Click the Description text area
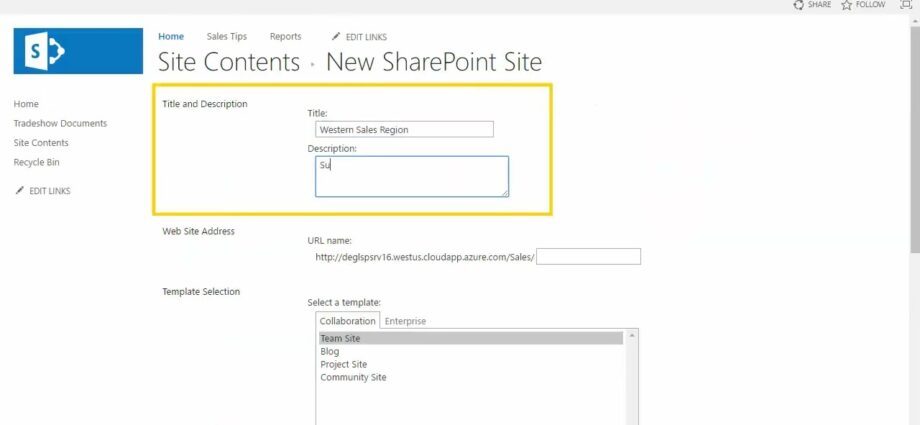 tap(411, 176)
